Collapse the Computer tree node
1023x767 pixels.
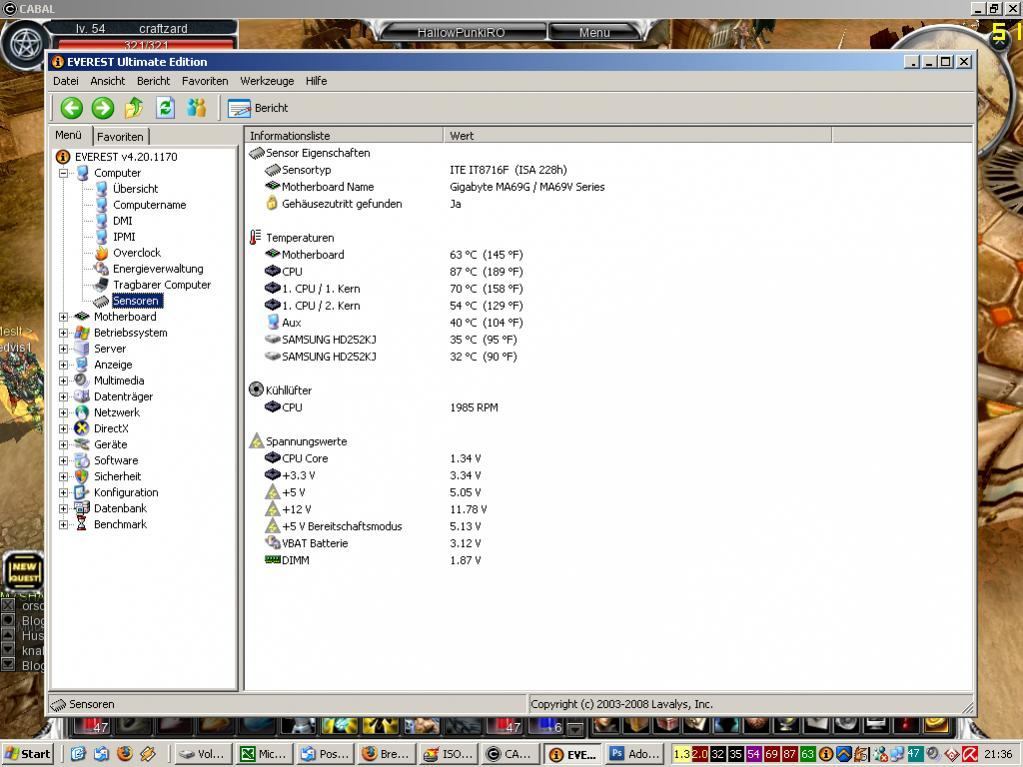tap(63, 173)
